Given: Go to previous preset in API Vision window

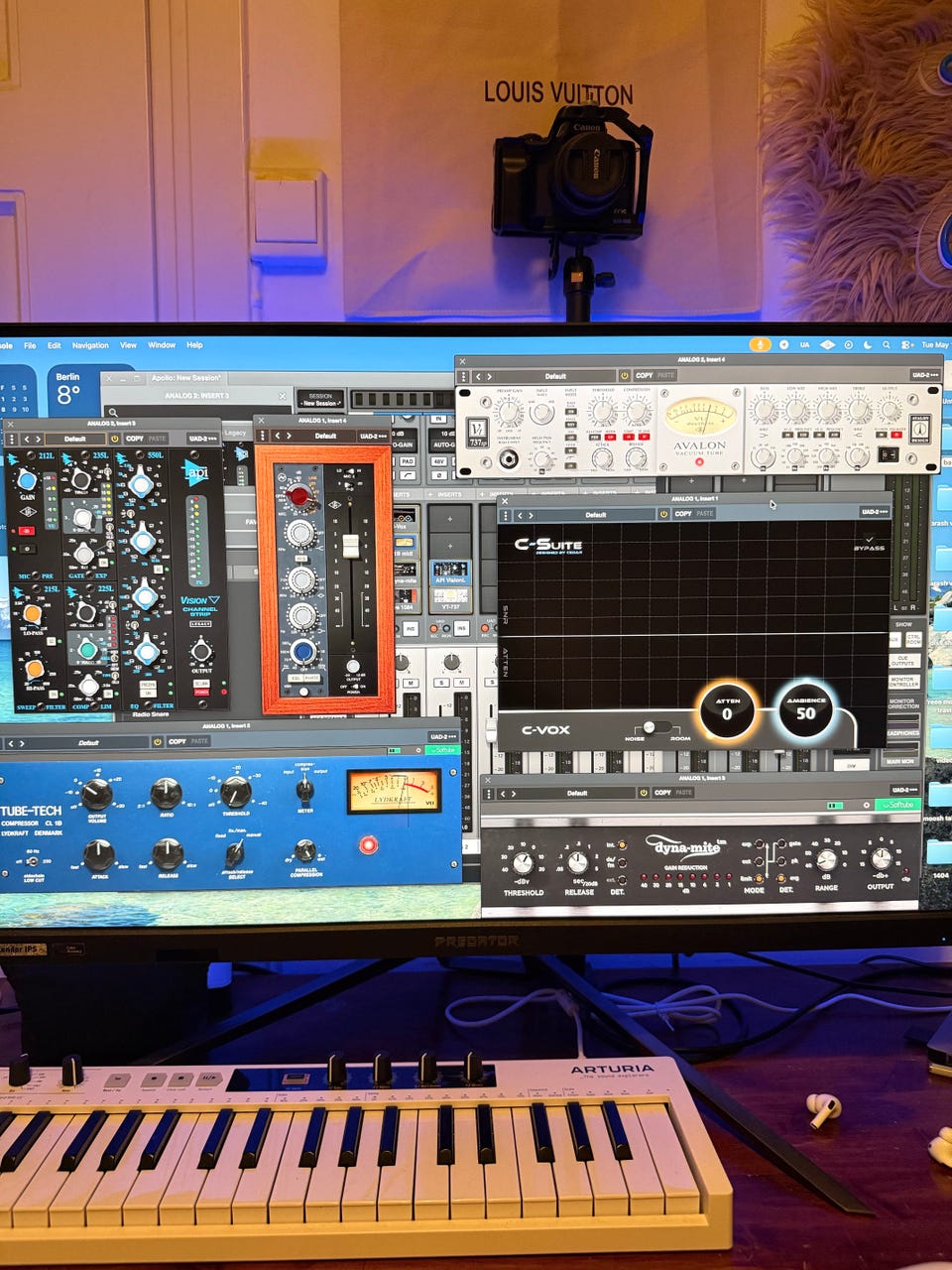Looking at the screenshot, I should click(x=27, y=439).
